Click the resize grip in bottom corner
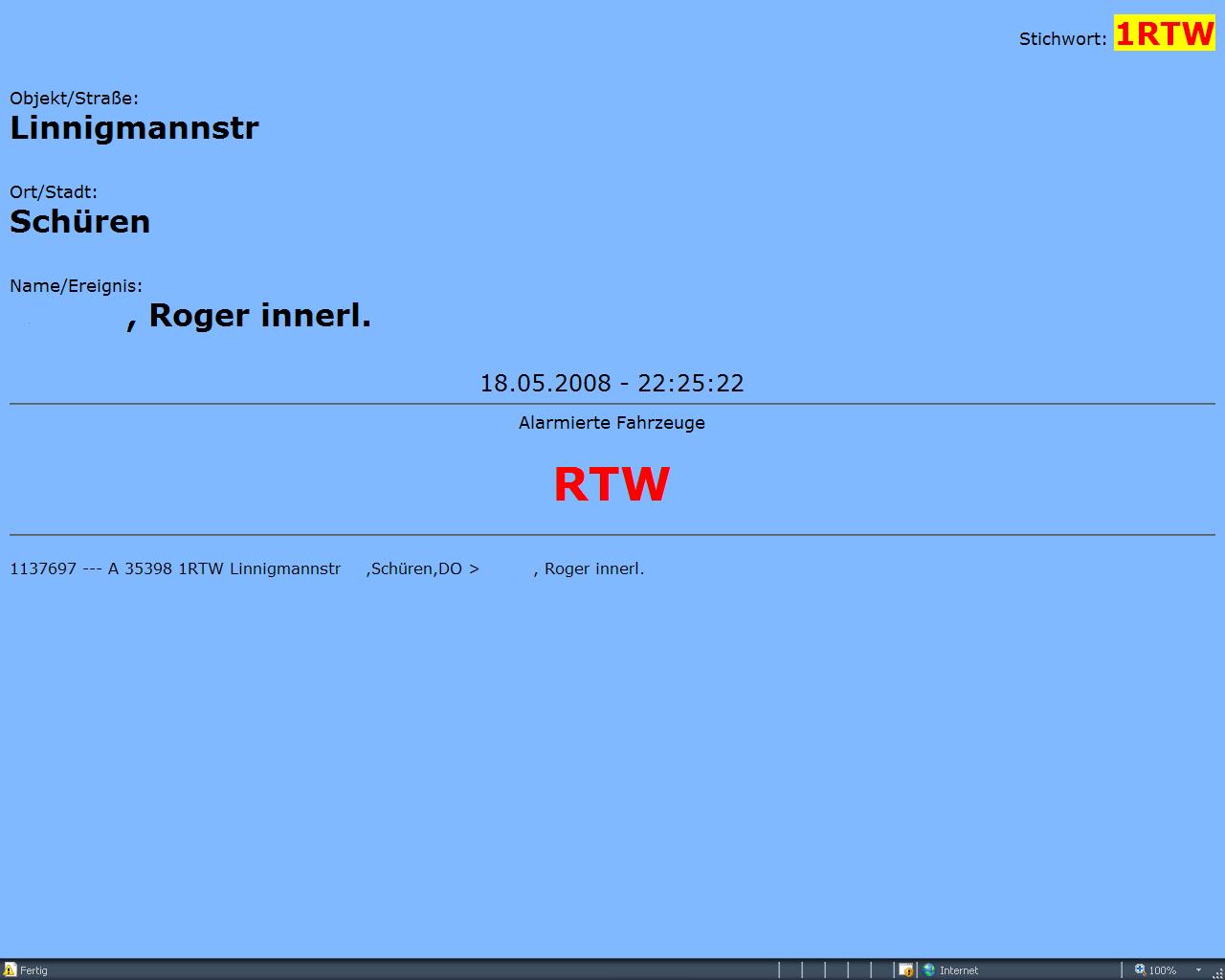Image resolution: width=1225 pixels, height=980 pixels. point(1217,972)
